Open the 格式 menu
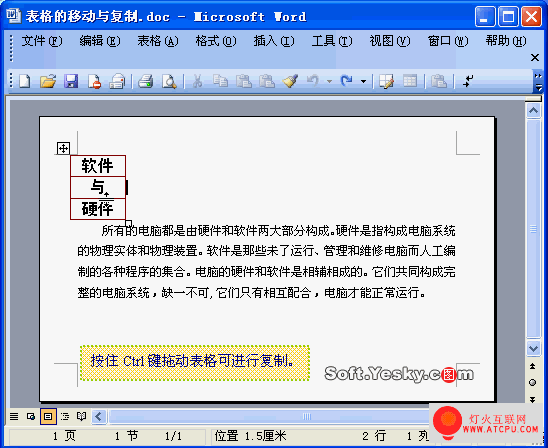Image resolution: width=548 pixels, height=448 pixels. click(x=215, y=41)
